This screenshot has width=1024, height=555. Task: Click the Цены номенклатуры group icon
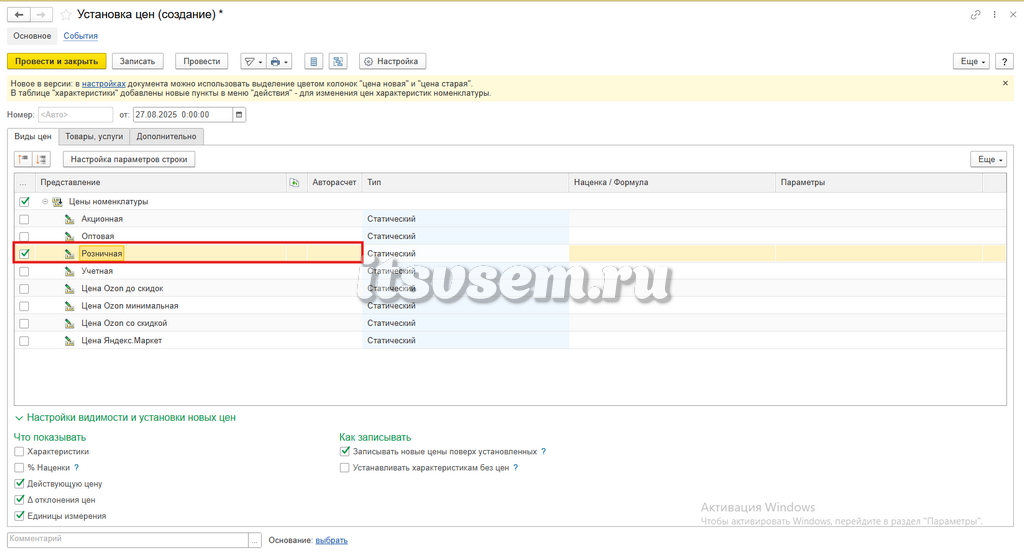57,202
